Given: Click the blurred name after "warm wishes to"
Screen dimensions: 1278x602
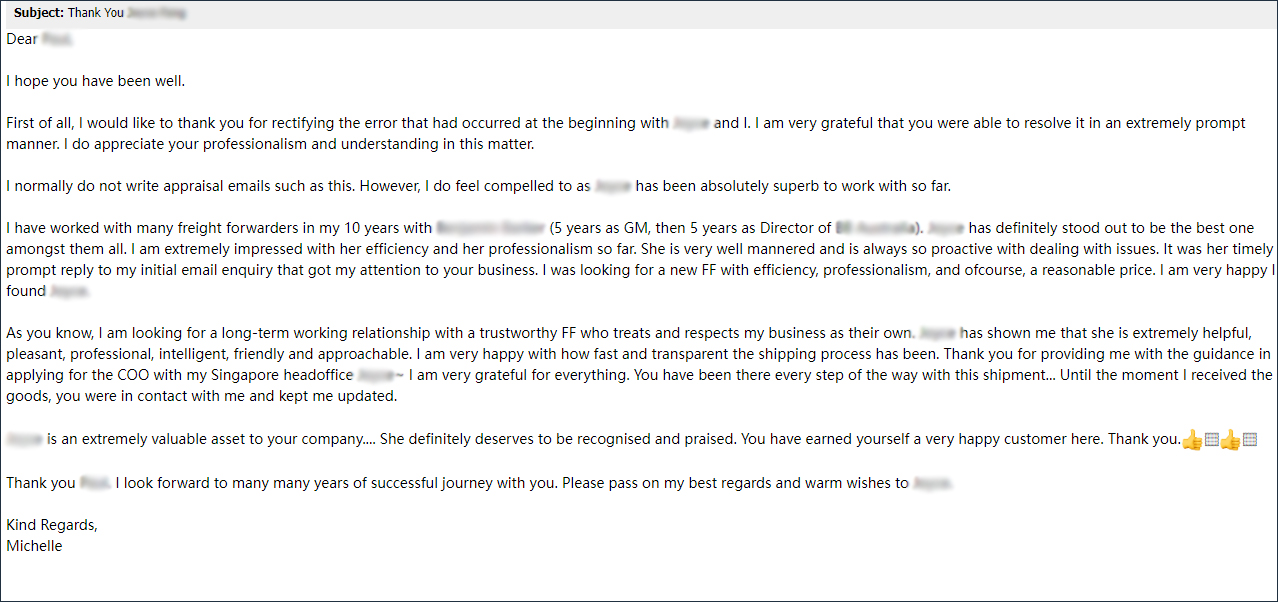Looking at the screenshot, I should (931, 483).
